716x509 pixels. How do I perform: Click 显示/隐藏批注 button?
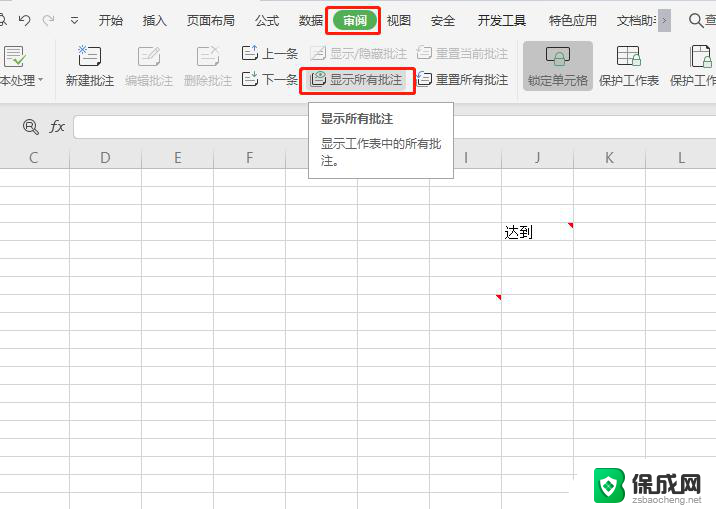(358, 53)
